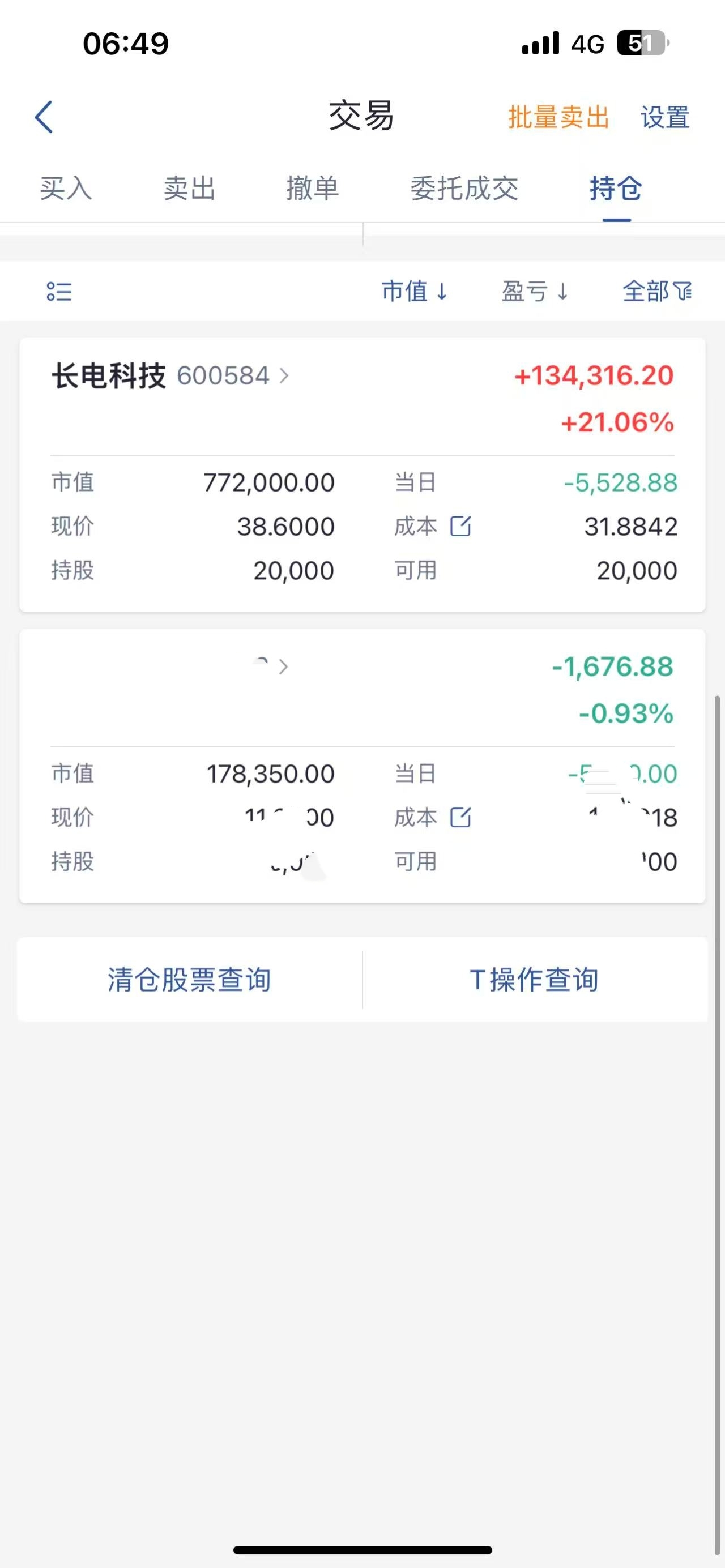This screenshot has width=725, height=1568.
Task: Expand the second holding's details chevron
Action: pyautogui.click(x=283, y=667)
